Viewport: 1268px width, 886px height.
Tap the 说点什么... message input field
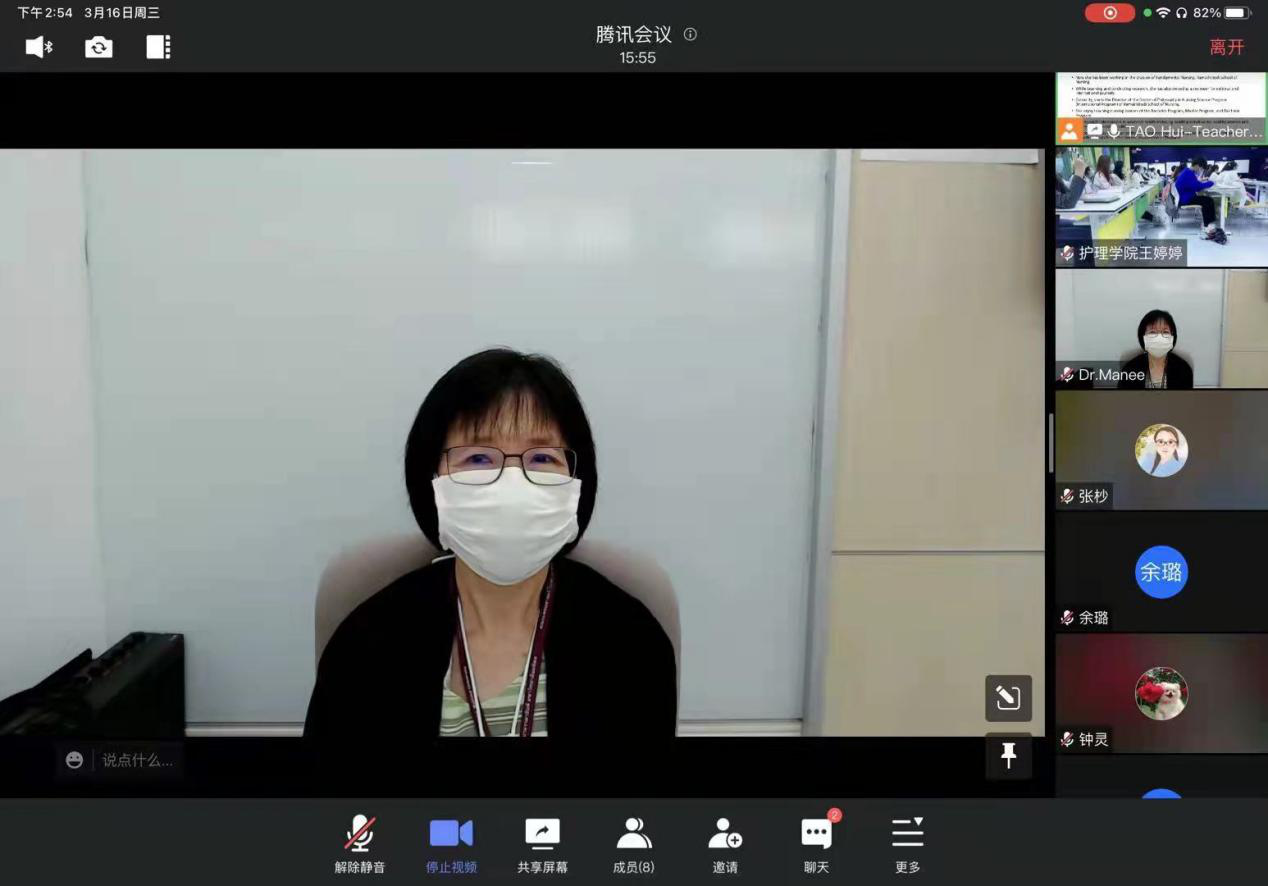click(x=137, y=760)
